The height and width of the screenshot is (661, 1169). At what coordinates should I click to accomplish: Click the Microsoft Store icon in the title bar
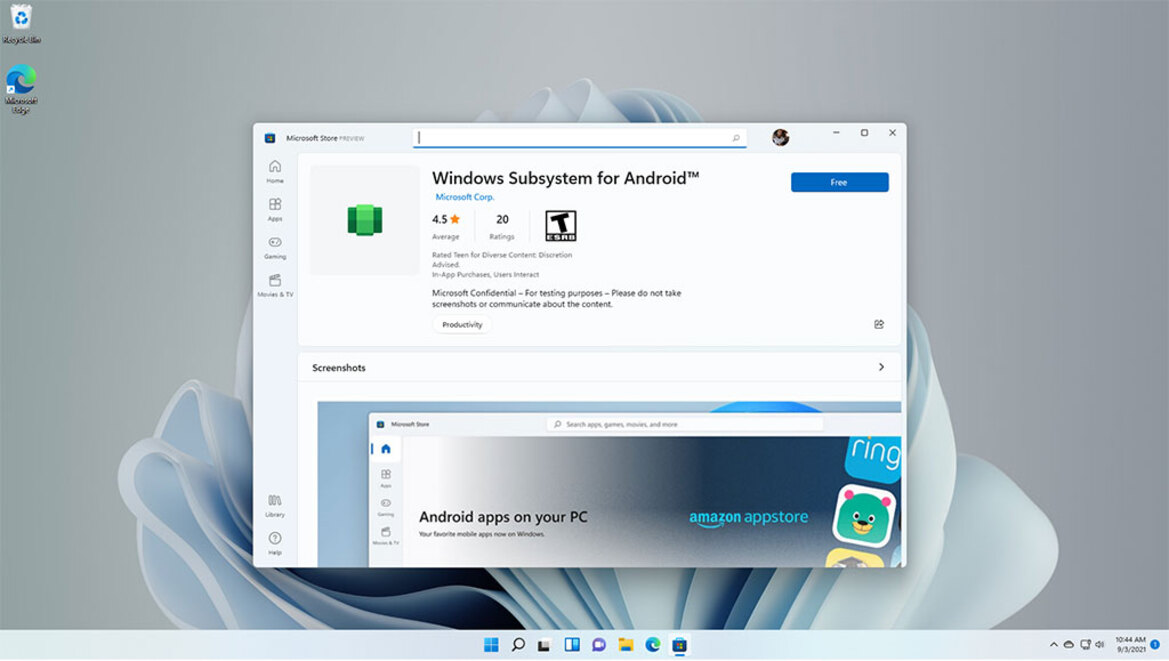click(270, 138)
